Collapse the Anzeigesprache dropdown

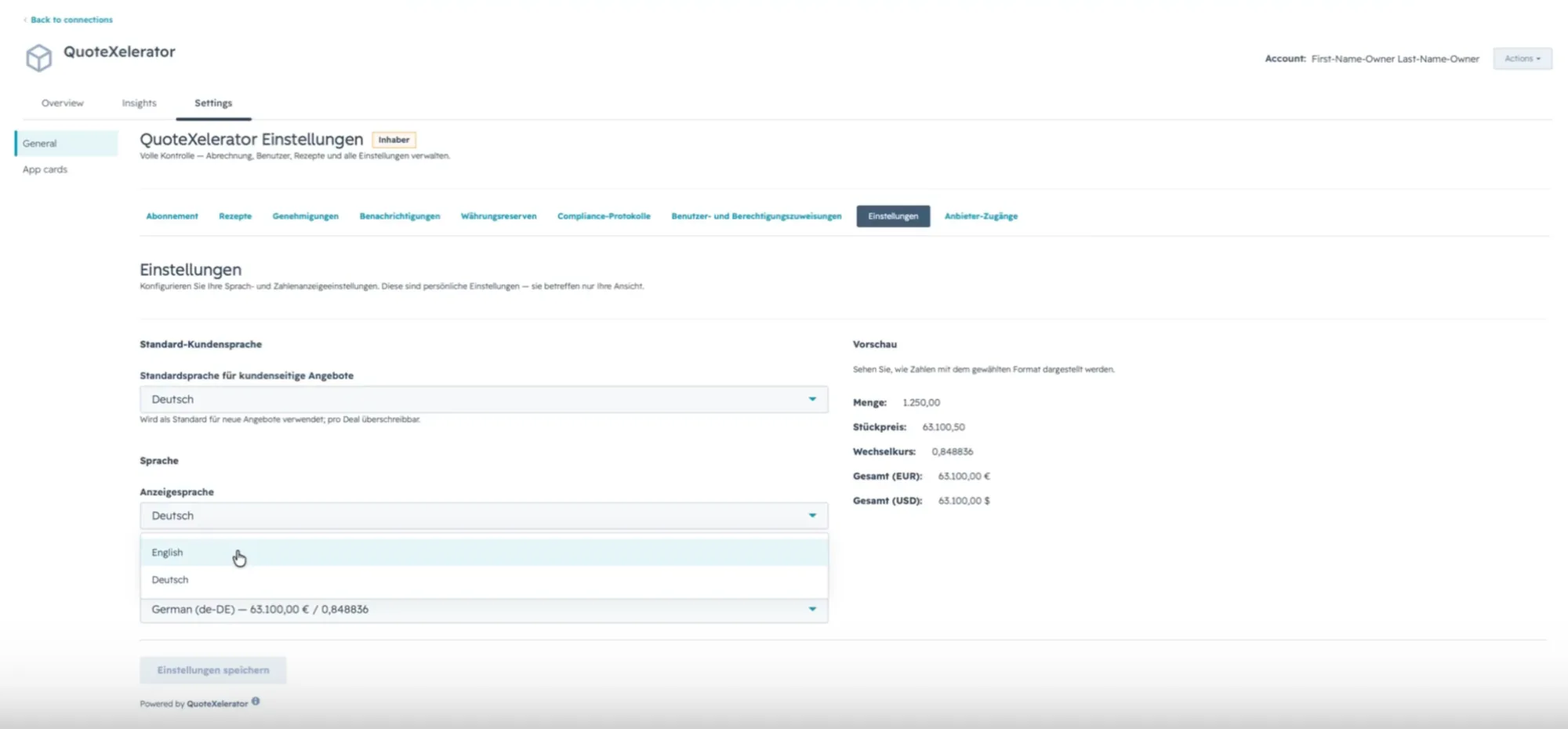(x=484, y=516)
